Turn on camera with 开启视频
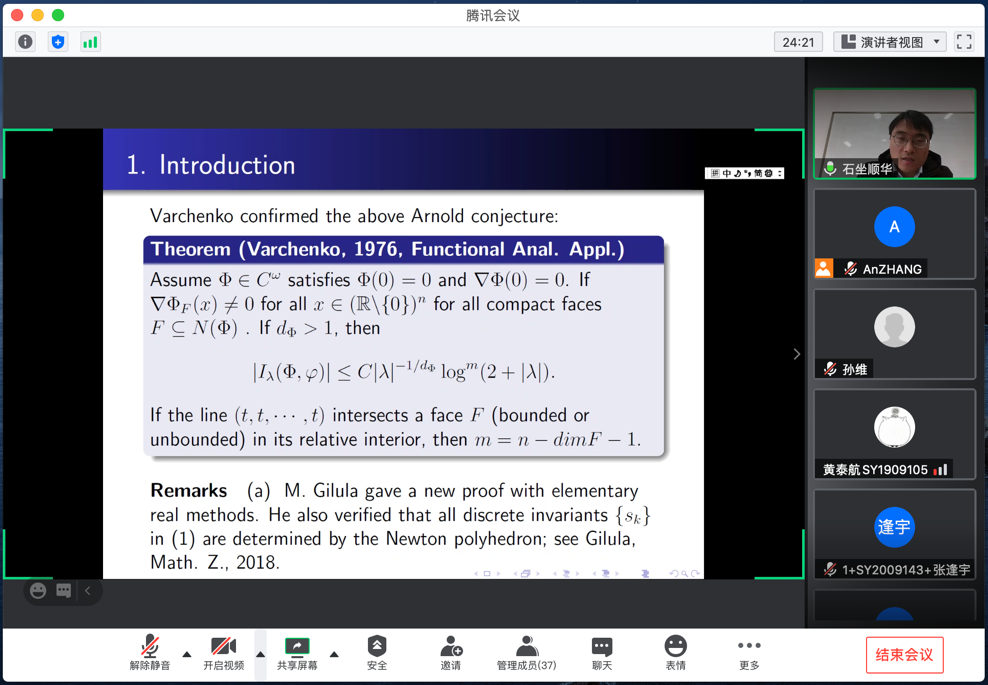This screenshot has width=988, height=685. click(223, 653)
